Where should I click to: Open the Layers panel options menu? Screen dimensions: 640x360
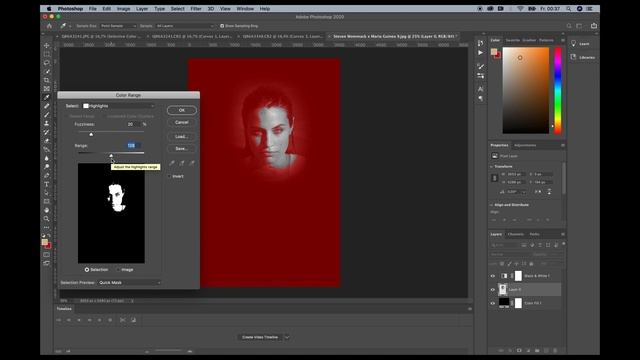click(563, 234)
